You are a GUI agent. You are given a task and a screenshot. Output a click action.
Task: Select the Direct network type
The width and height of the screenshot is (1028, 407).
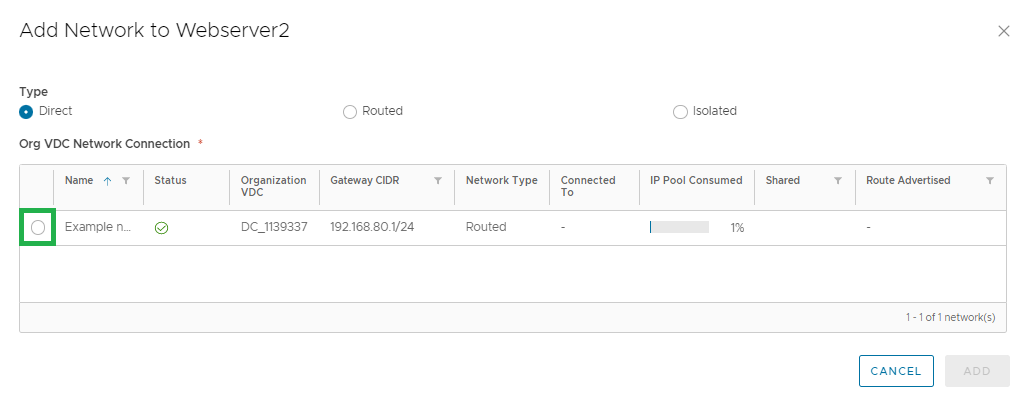point(26,112)
